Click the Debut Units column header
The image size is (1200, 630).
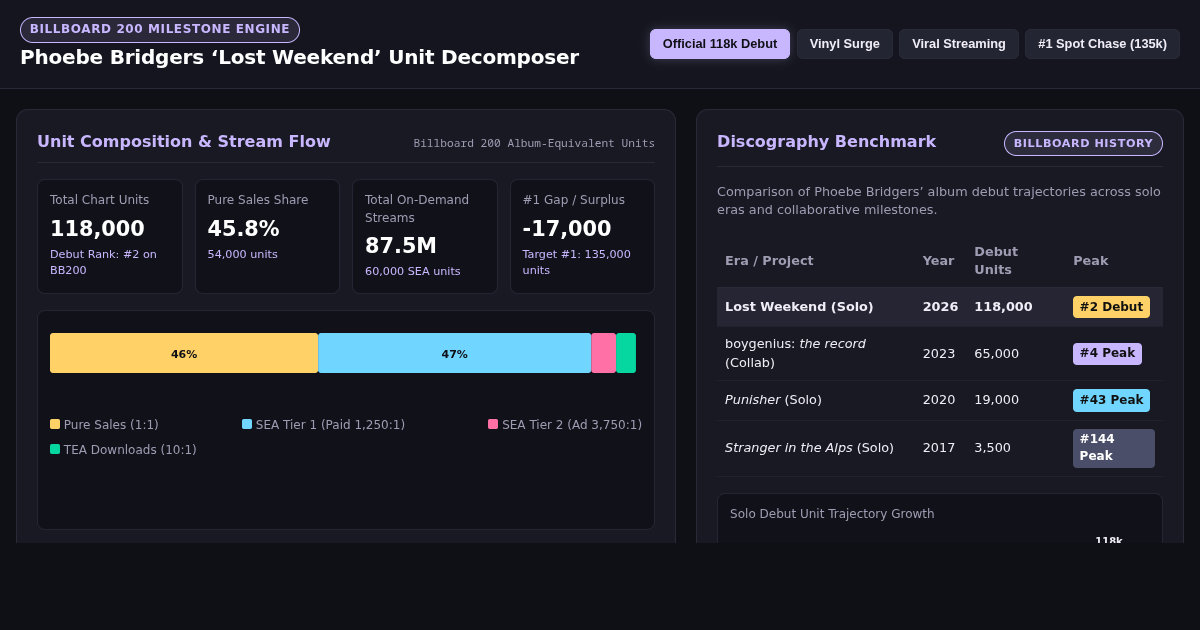click(996, 261)
